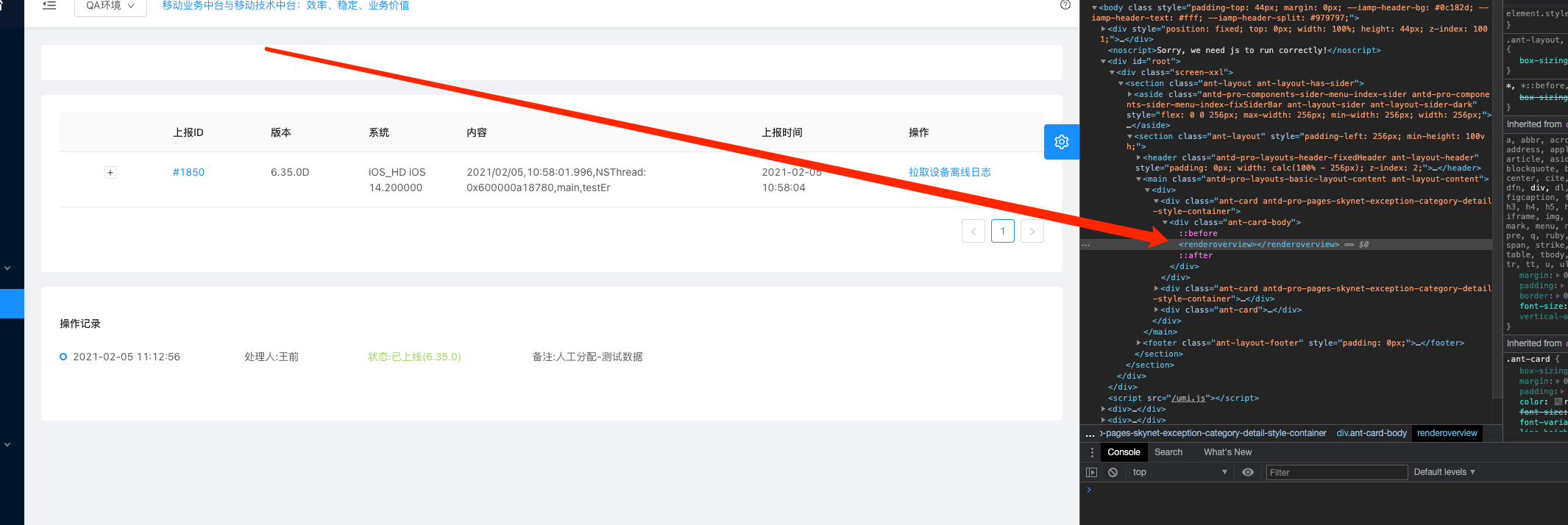Viewport: 1568px width, 525px height.
Task: Switch to the What's New drawer tab
Action: tap(1227, 452)
